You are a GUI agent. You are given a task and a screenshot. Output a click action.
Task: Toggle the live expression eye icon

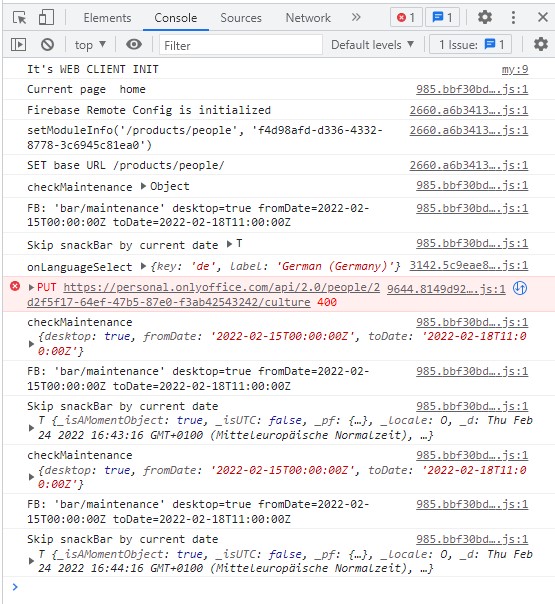tap(134, 45)
